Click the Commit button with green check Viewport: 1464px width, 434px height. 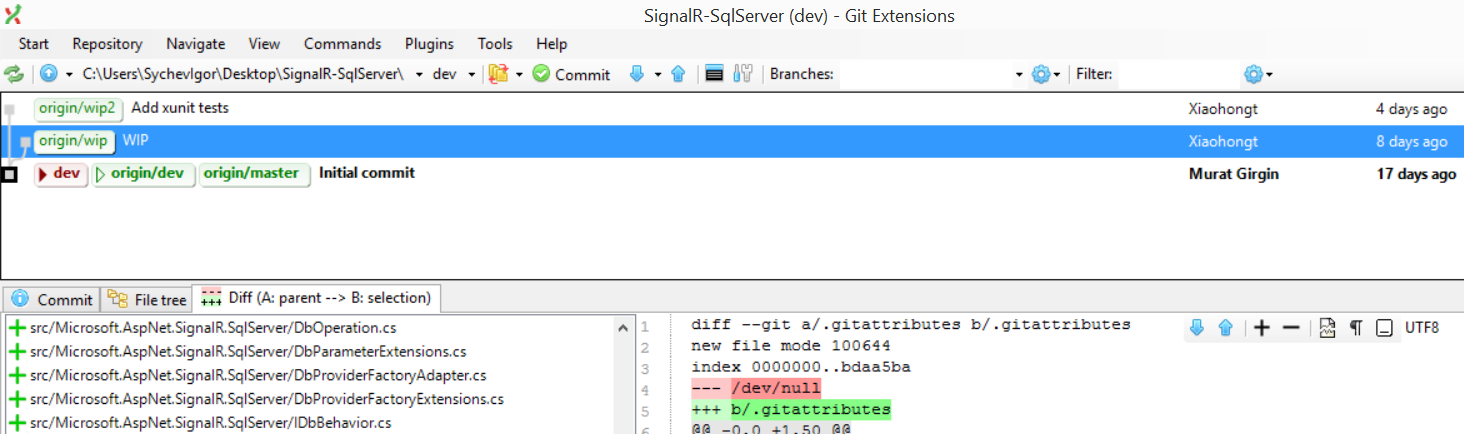[571, 74]
